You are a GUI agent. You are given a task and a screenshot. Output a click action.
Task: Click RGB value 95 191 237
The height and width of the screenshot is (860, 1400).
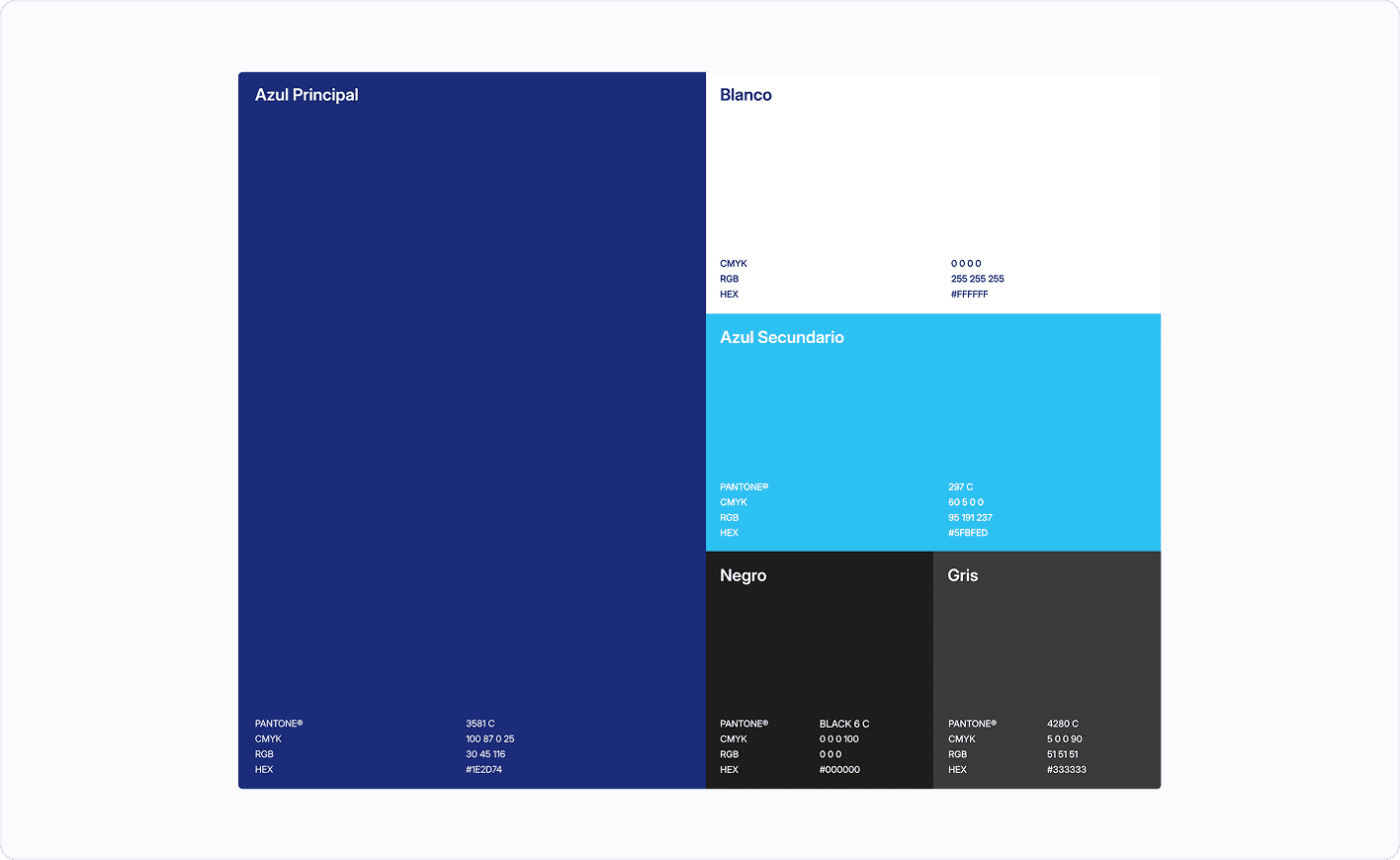(x=970, y=517)
